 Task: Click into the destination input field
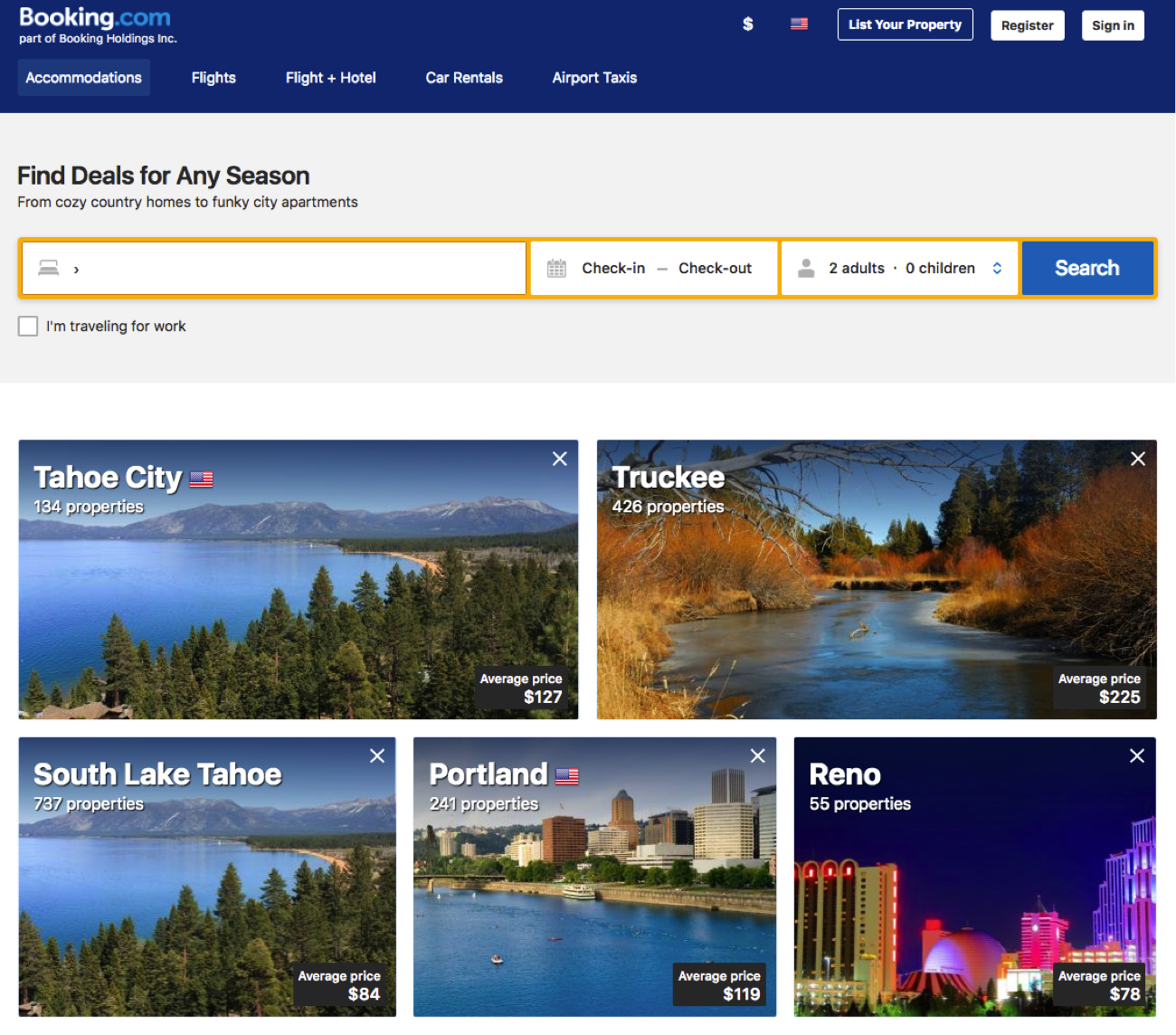(274, 268)
